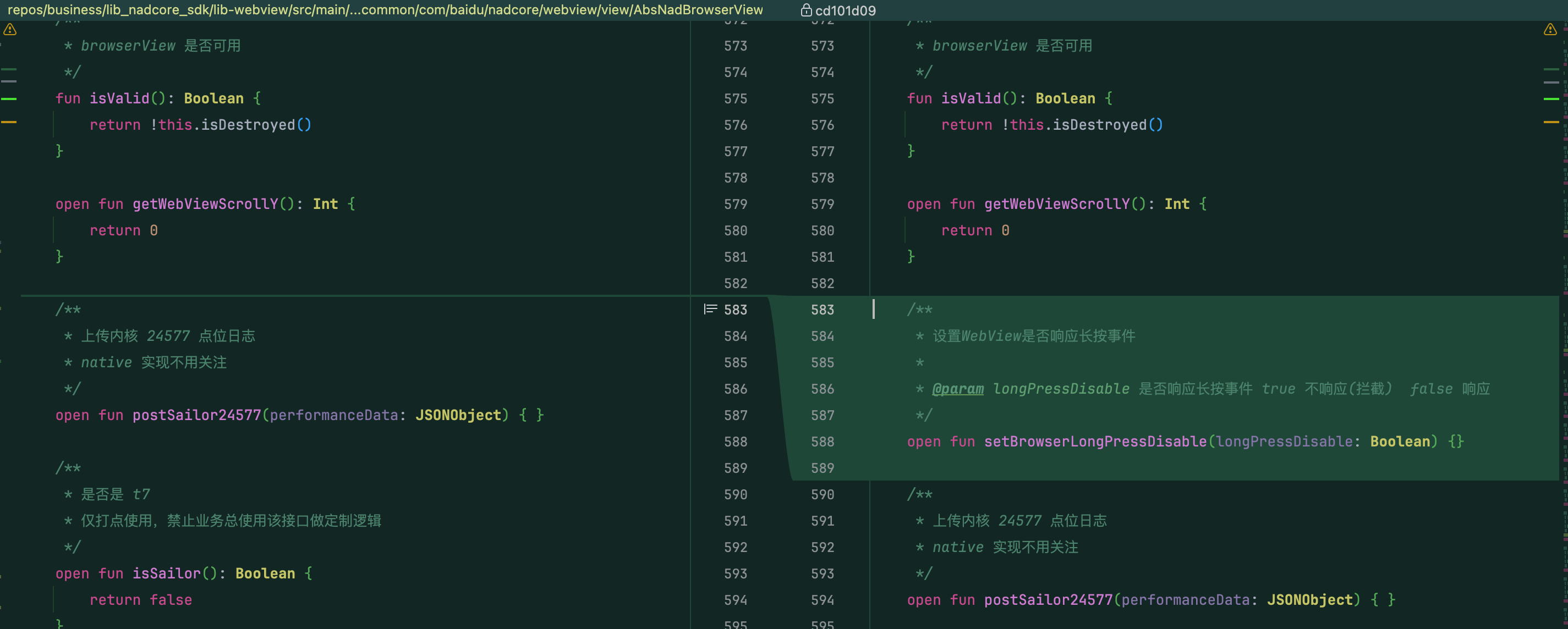Jump to the bright green marker on right error stripe
Viewport: 1568px width, 629px height.
point(1551,98)
